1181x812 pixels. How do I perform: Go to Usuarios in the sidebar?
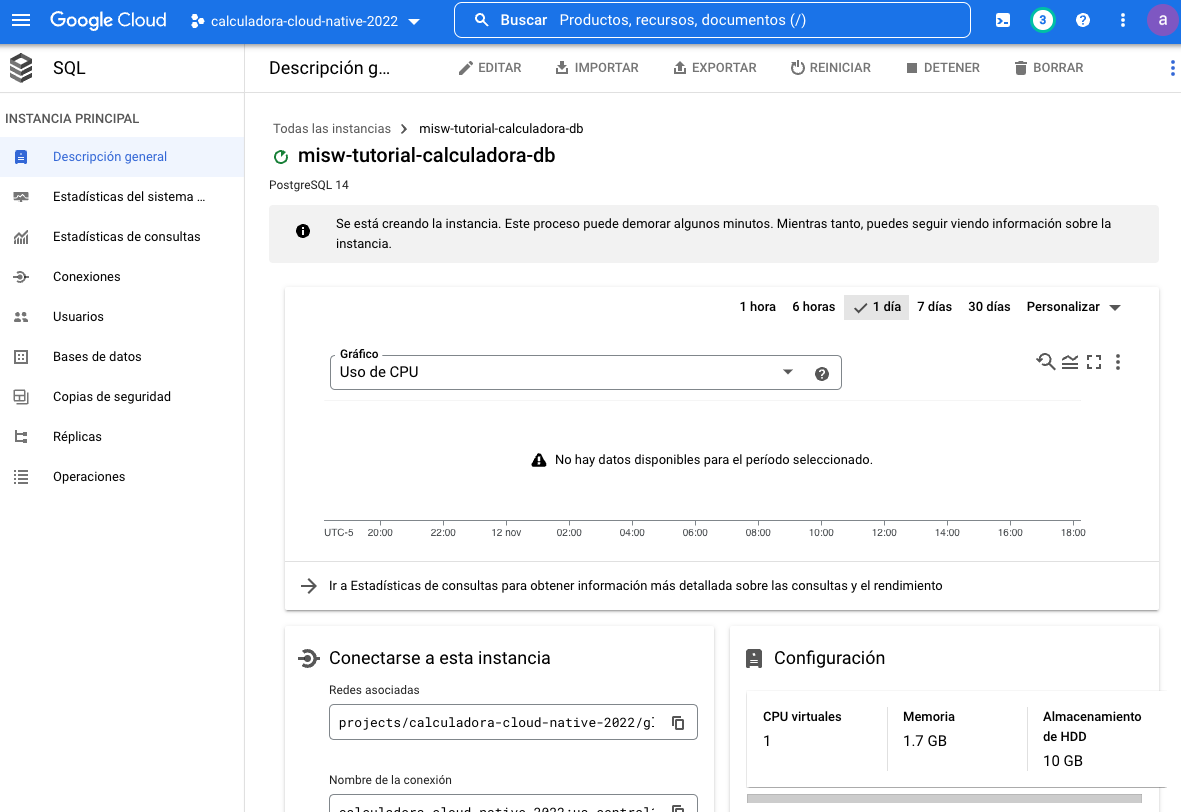pyautogui.click(x=122, y=316)
